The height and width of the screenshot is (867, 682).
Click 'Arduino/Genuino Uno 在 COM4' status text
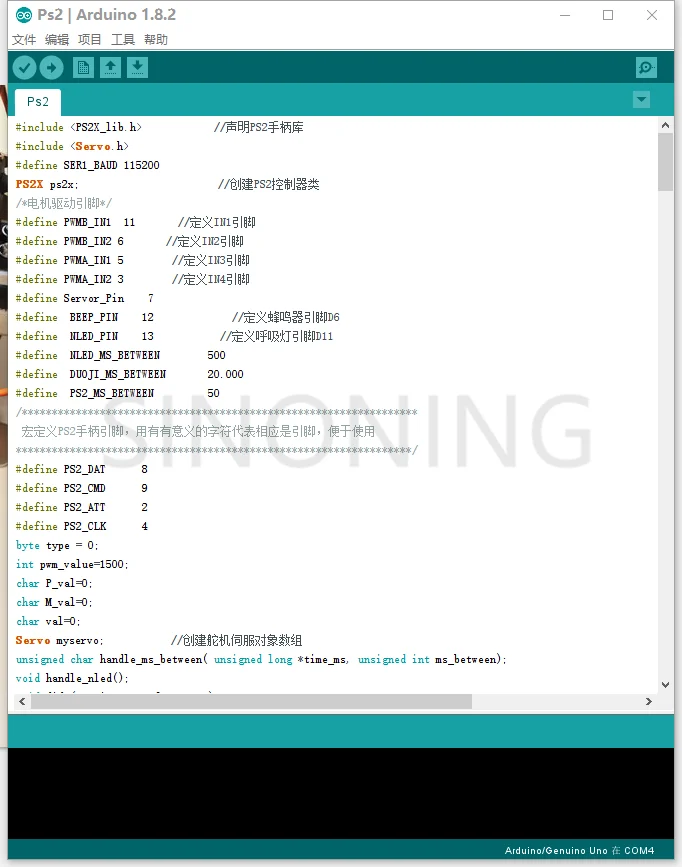pos(579,850)
